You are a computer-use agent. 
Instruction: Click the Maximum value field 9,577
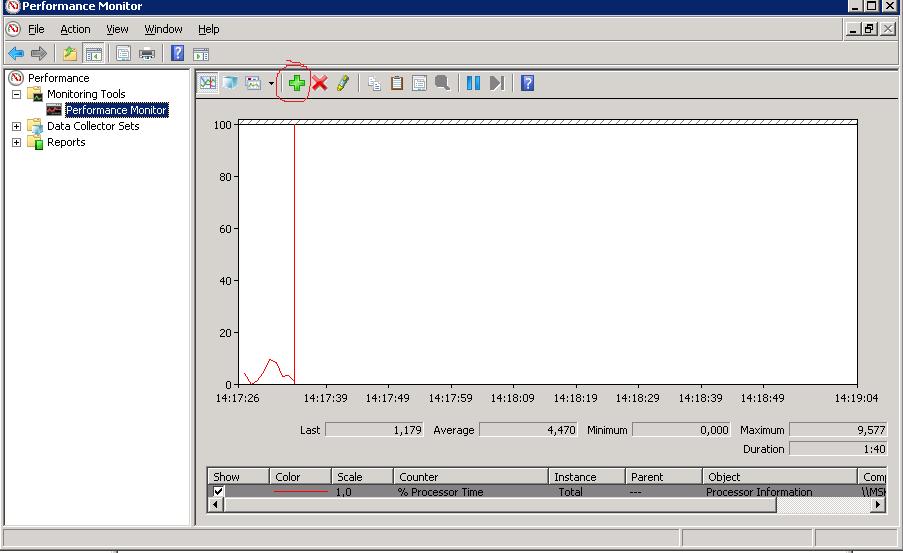tap(838, 430)
